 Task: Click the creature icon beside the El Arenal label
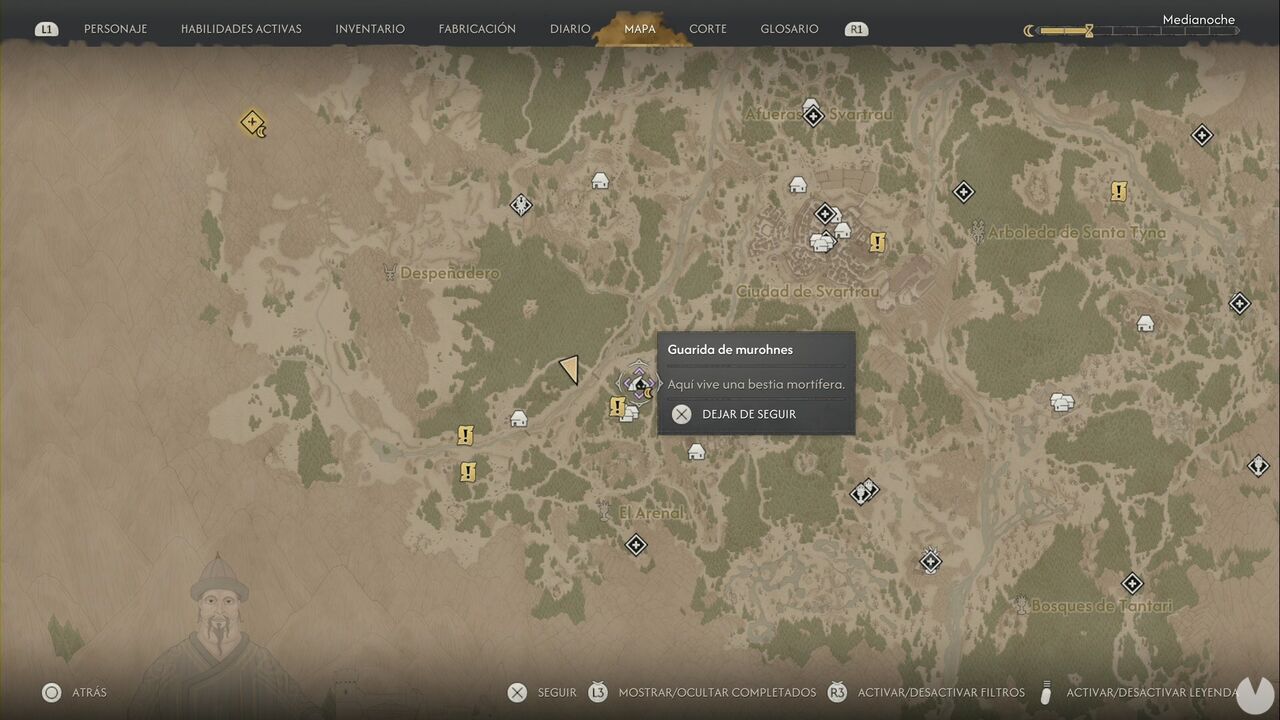pos(604,511)
